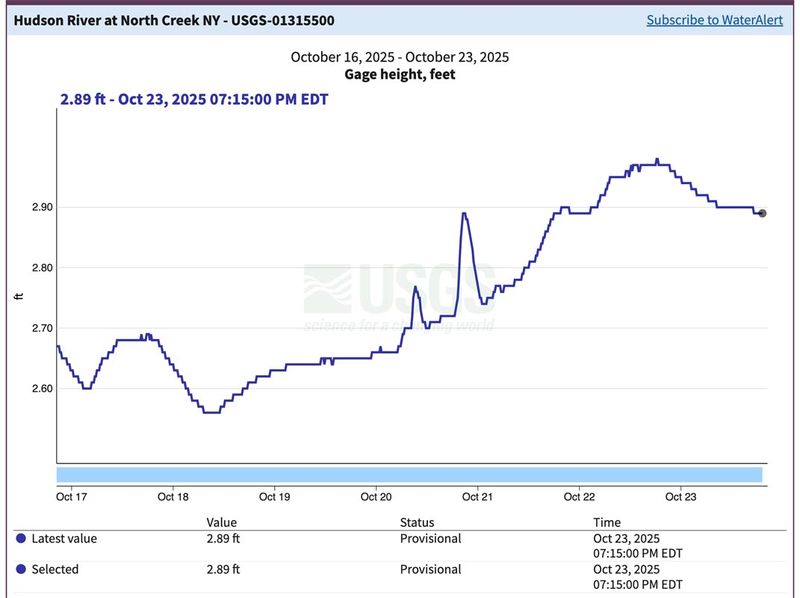Click the highest peak of the line after Oct 22

pos(657,159)
